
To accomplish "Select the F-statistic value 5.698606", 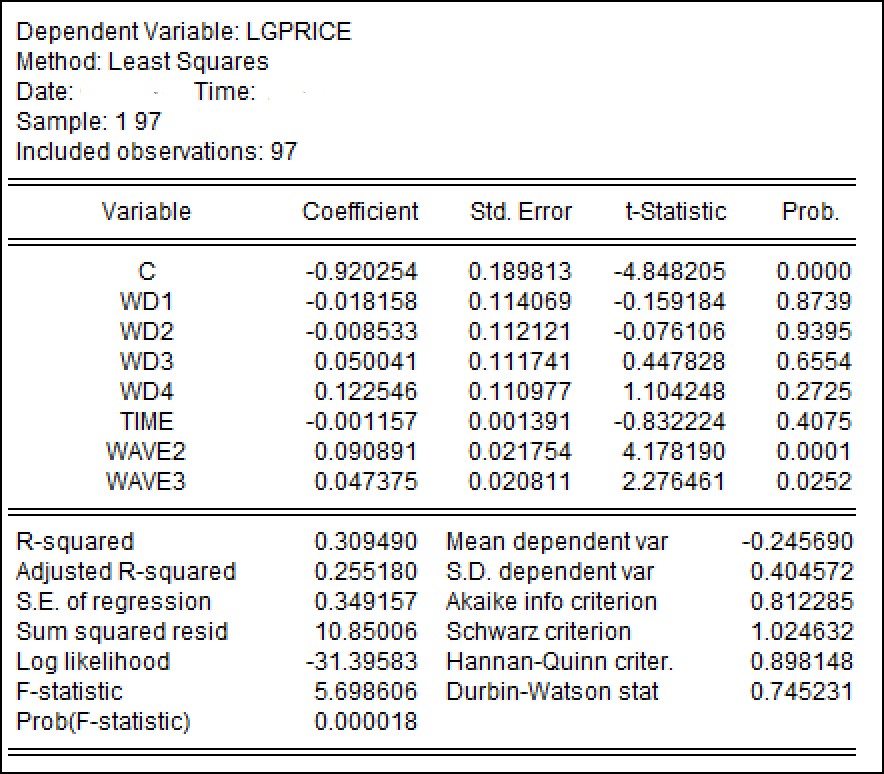I will pos(366,692).
